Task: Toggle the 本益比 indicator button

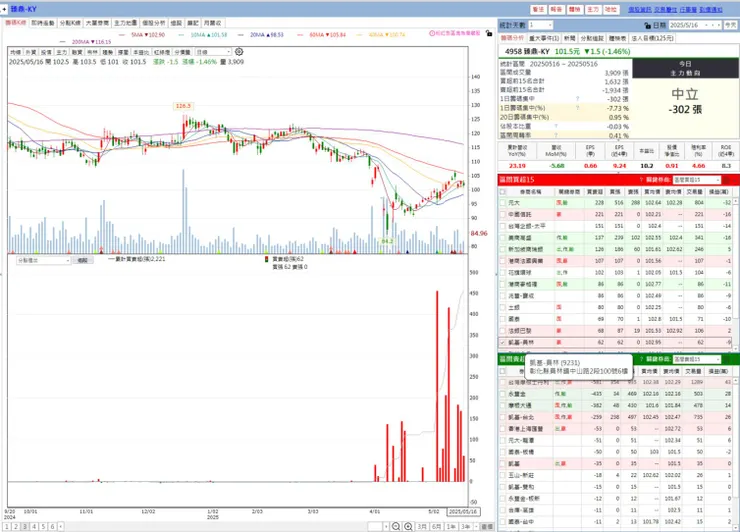Action: pos(139,52)
